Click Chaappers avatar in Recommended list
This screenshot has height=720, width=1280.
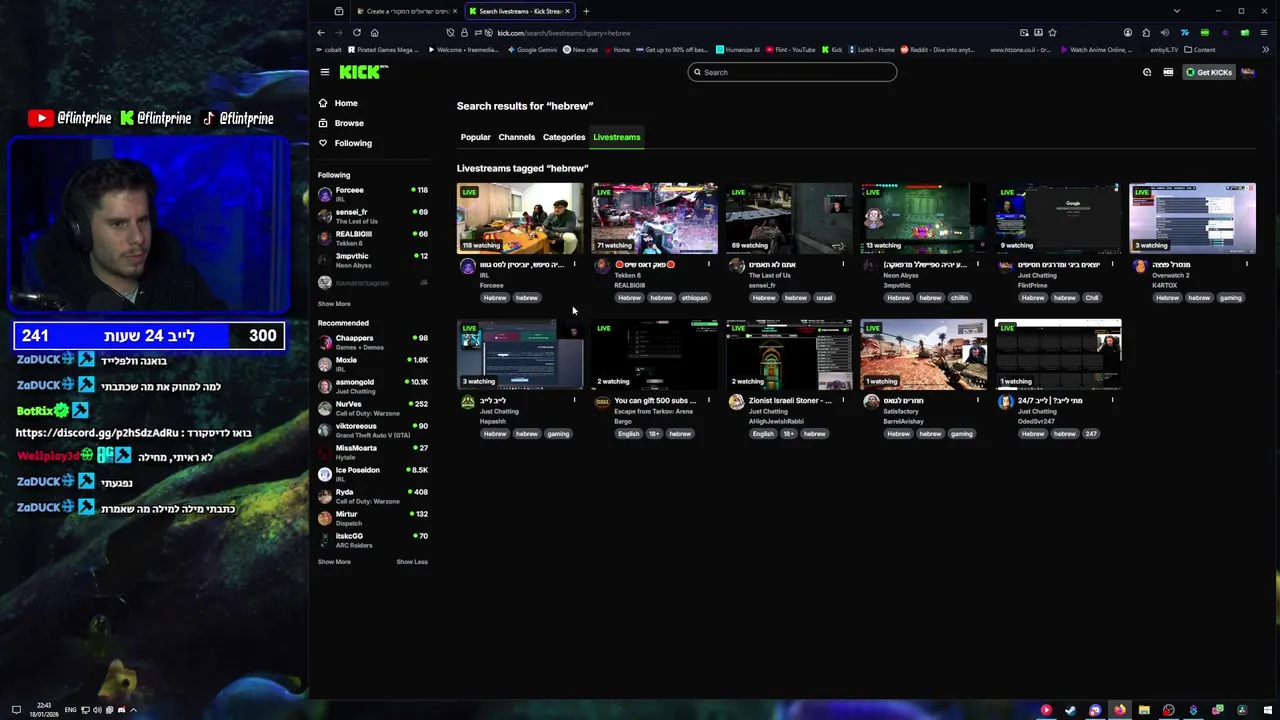324,342
